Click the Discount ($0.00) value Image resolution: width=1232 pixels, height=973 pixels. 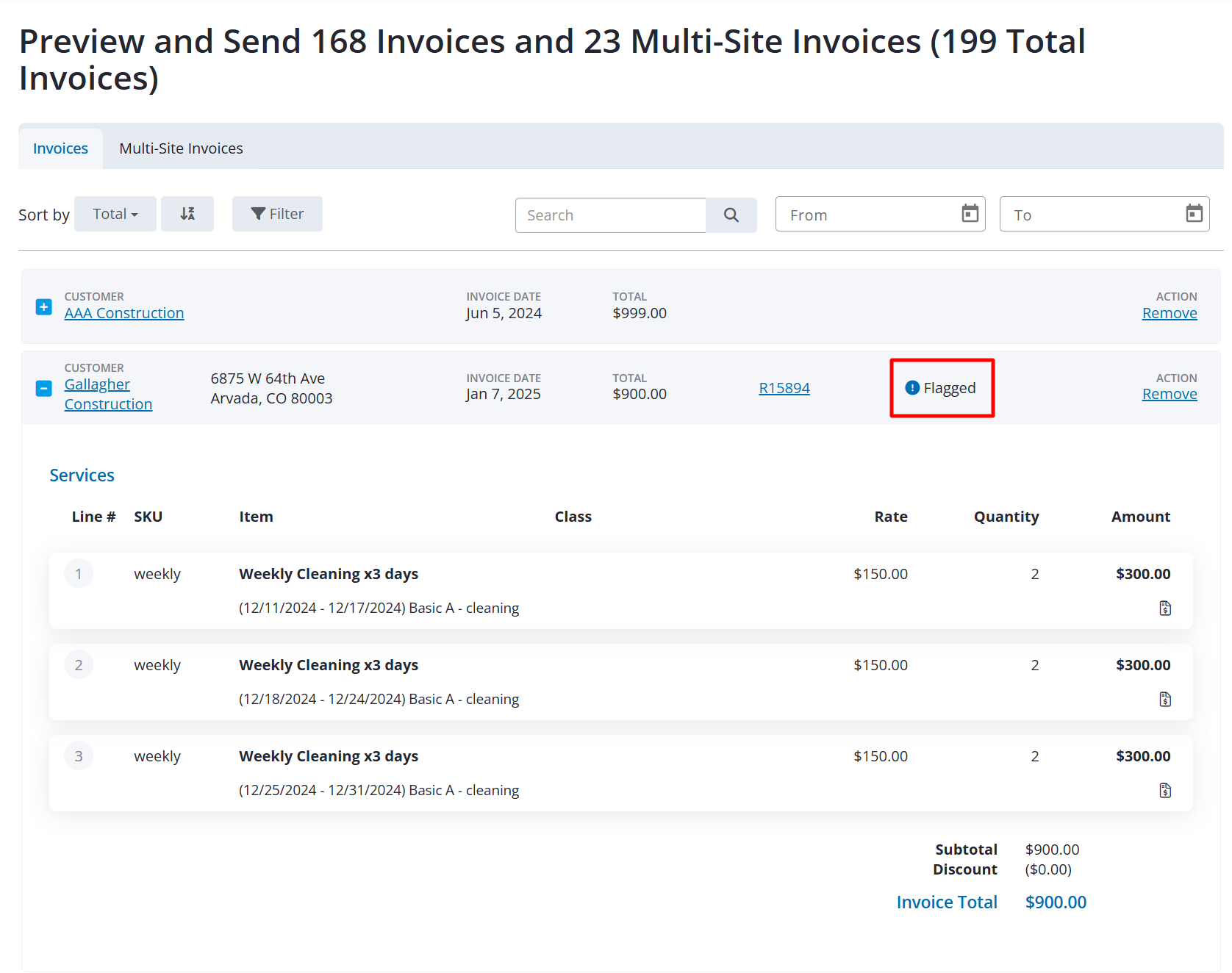tap(1049, 869)
